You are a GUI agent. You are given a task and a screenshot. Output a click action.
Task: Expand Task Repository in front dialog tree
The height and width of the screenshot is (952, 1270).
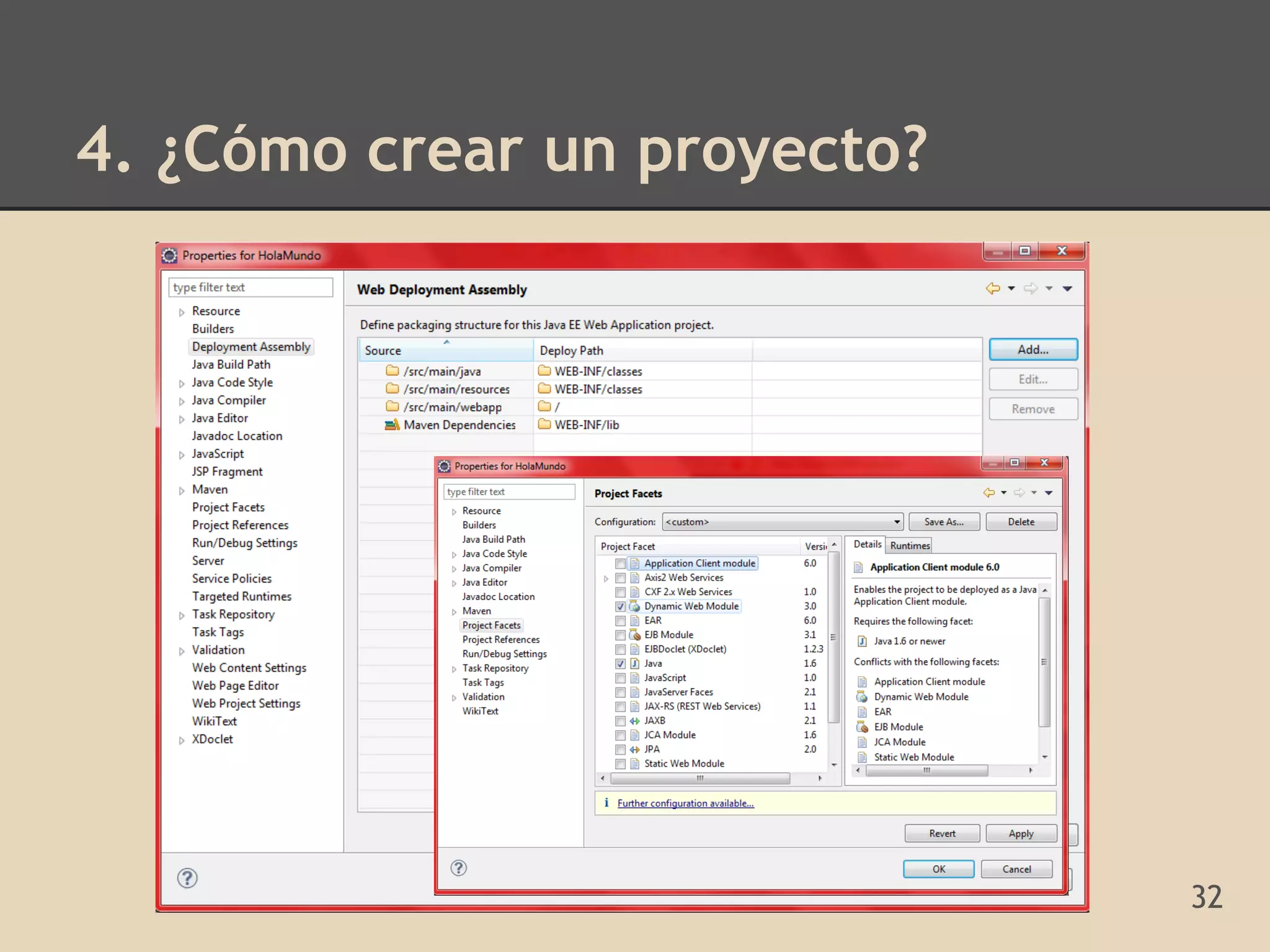454,669
